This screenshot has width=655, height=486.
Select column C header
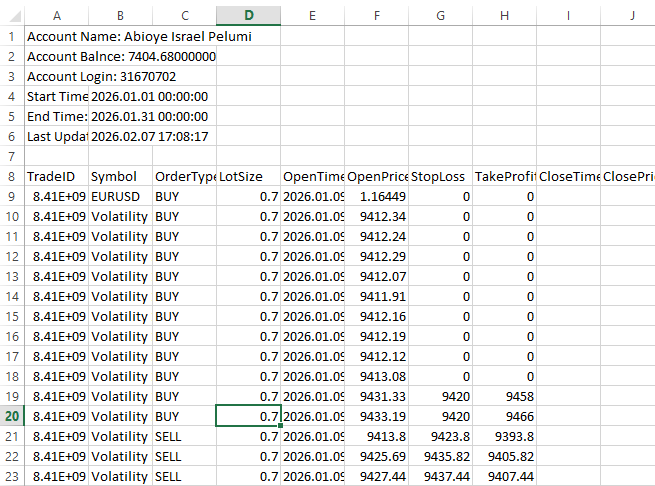tap(185, 16)
